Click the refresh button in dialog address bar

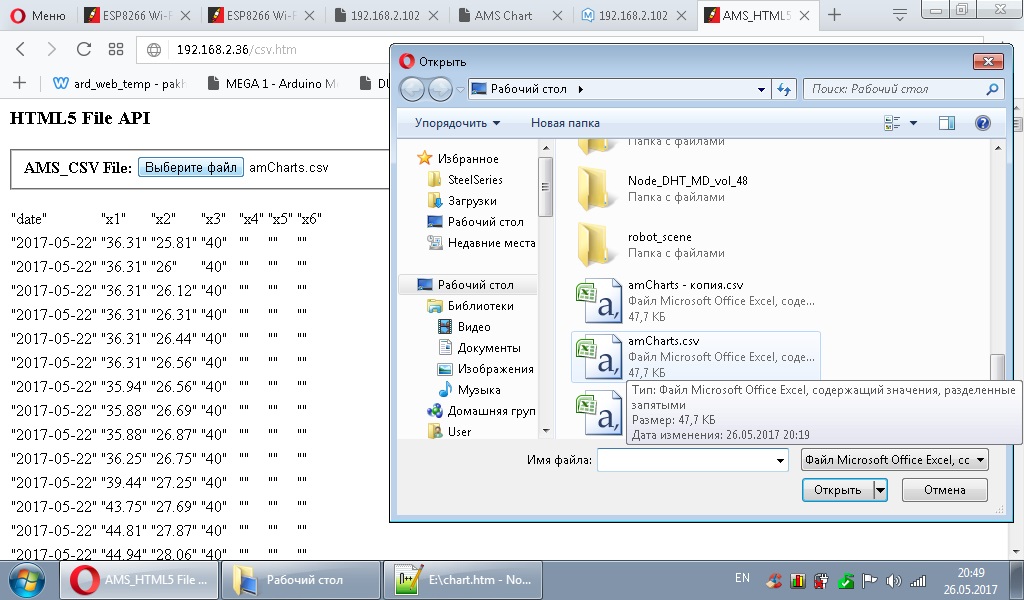tap(785, 89)
